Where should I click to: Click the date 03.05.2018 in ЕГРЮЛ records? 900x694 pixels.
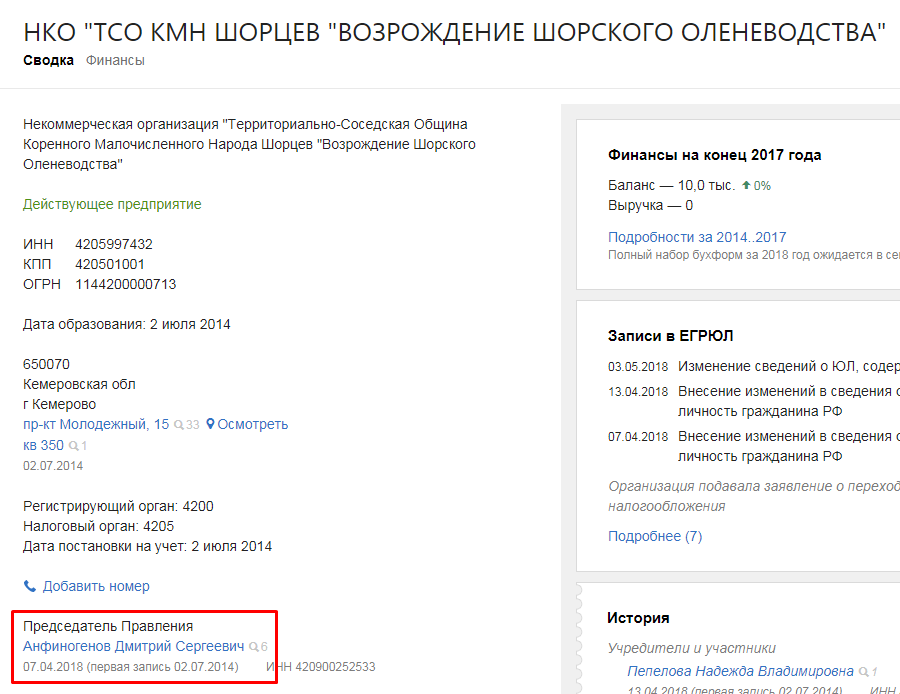(638, 367)
